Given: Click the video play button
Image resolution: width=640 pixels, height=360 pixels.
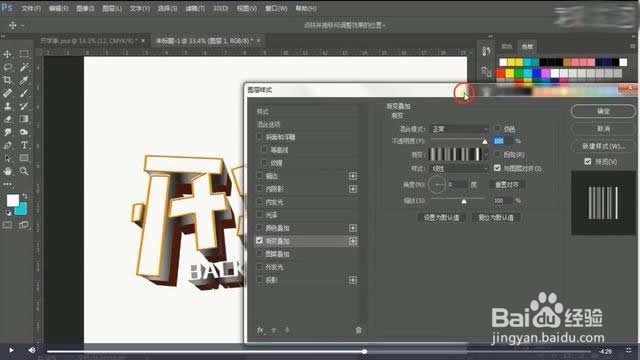Looking at the screenshot, I should [x=11, y=350].
